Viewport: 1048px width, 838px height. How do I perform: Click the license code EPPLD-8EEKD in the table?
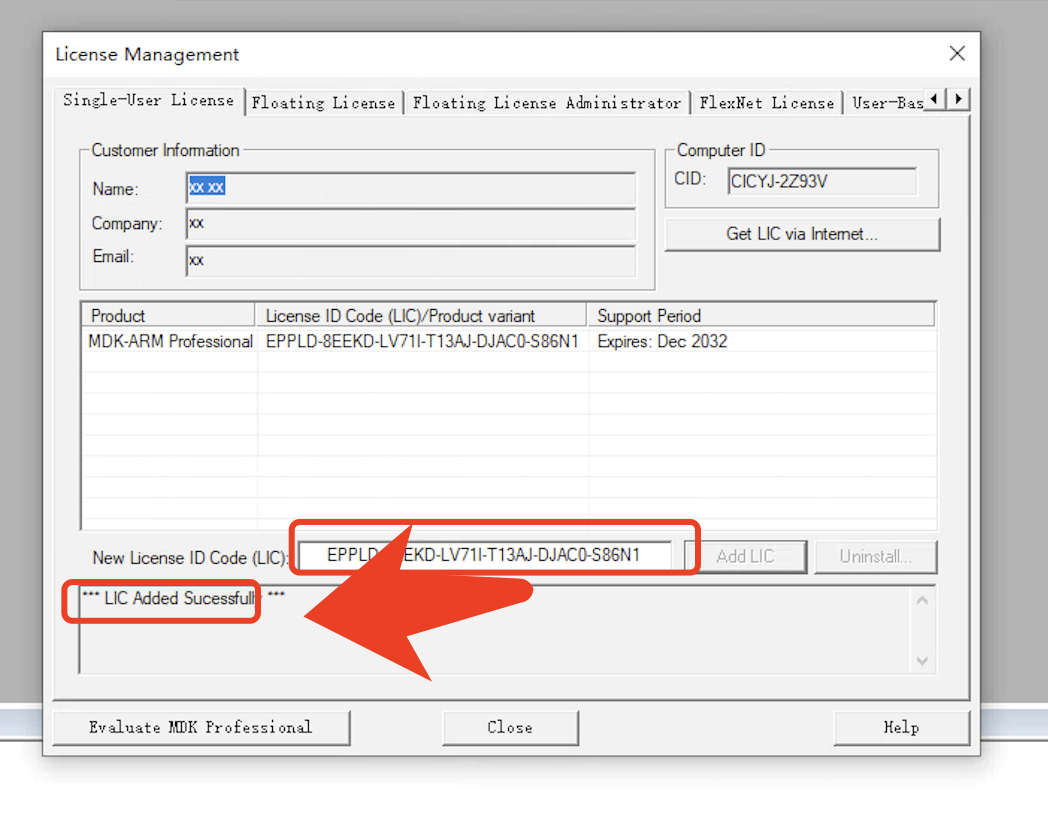coord(422,341)
